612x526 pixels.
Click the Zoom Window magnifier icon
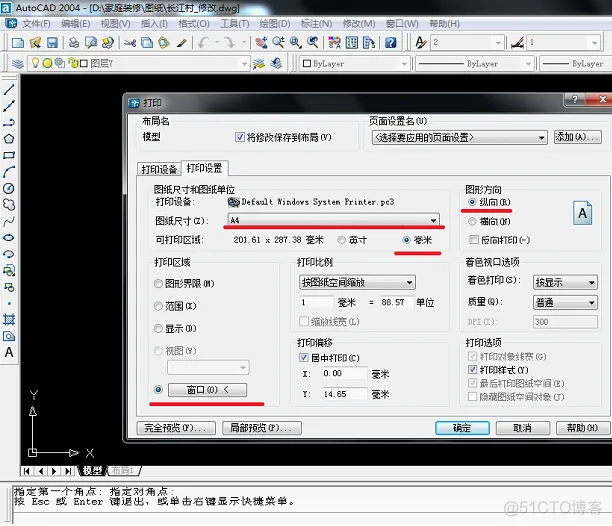point(295,43)
